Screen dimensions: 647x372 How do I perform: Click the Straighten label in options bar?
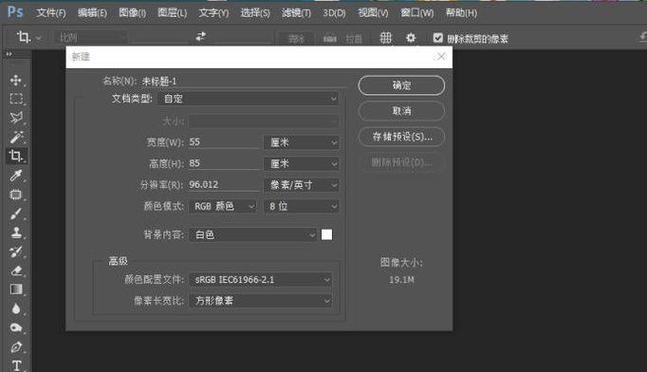(354, 39)
